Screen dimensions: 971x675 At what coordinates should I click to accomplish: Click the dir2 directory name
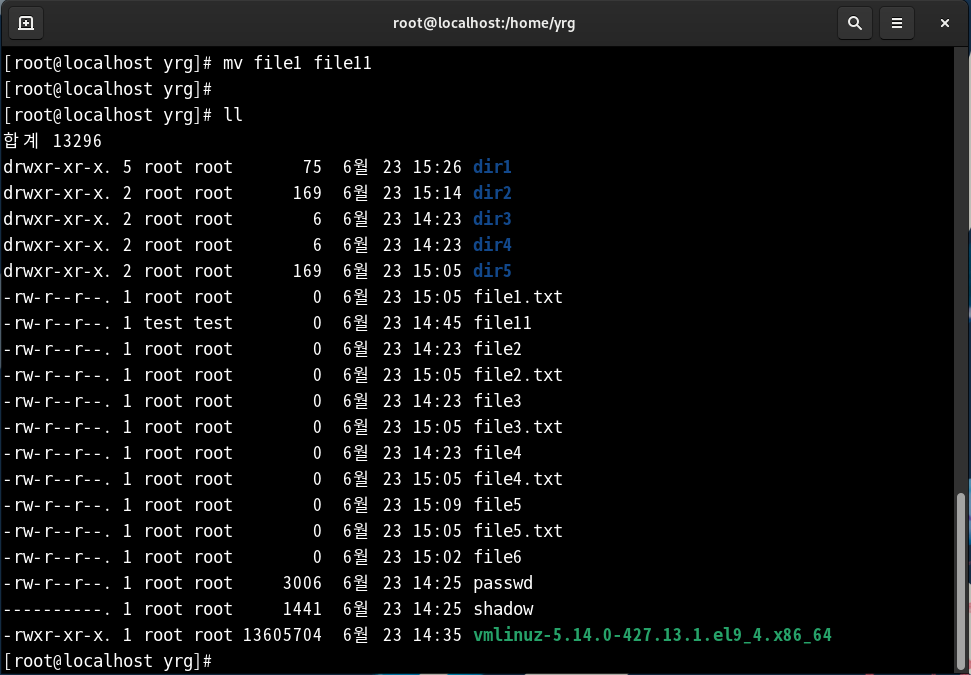[x=492, y=193]
